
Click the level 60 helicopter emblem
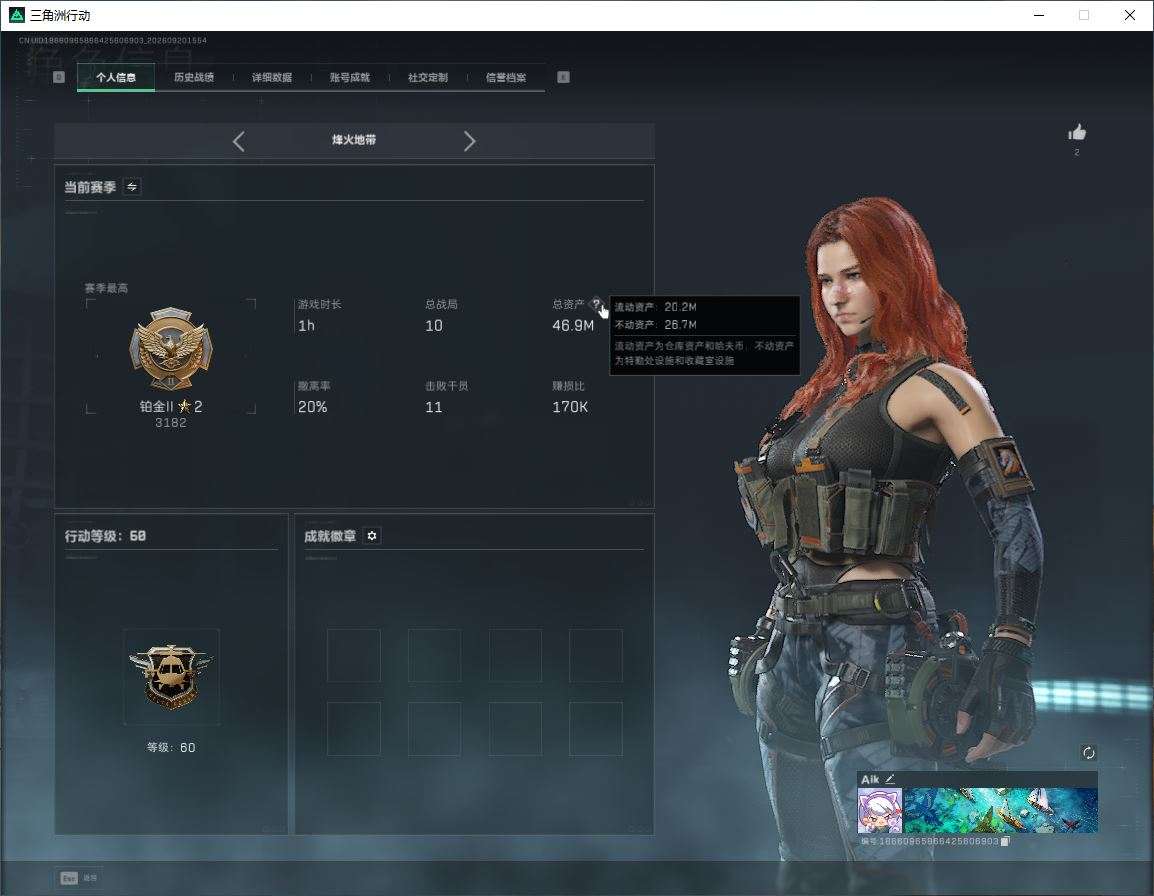tap(171, 677)
